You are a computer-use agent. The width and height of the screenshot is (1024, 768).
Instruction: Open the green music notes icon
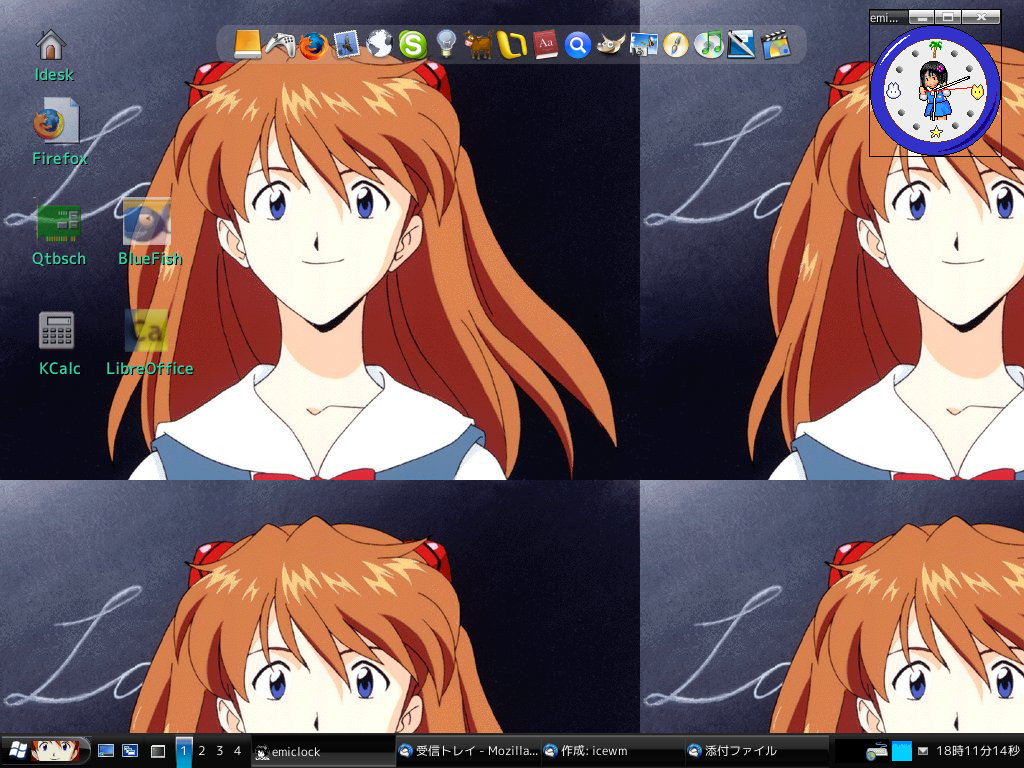[709, 45]
